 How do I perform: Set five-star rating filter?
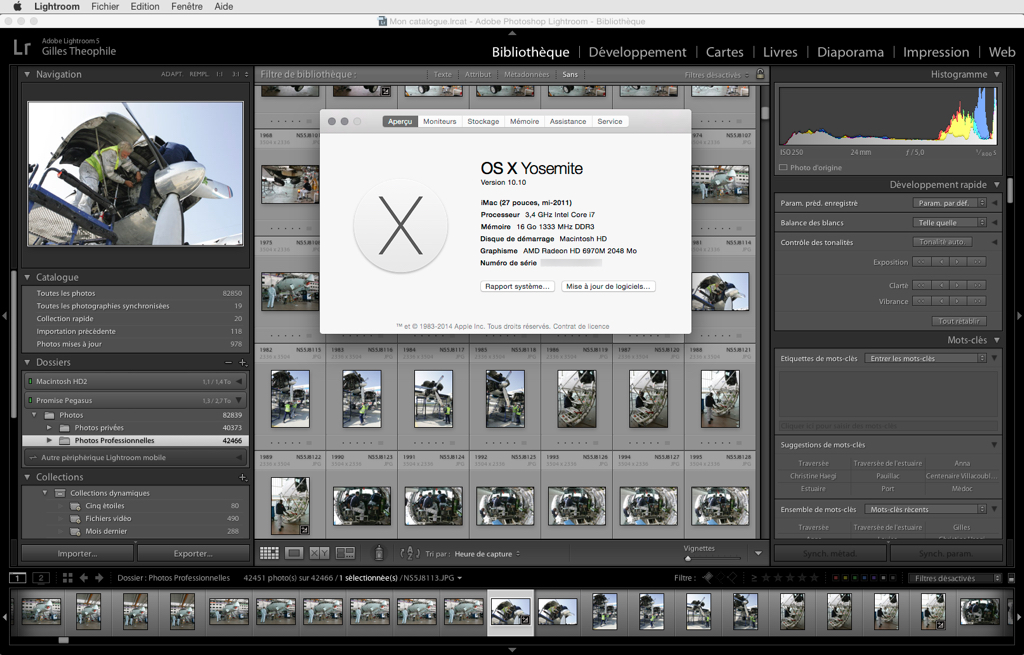(x=814, y=577)
